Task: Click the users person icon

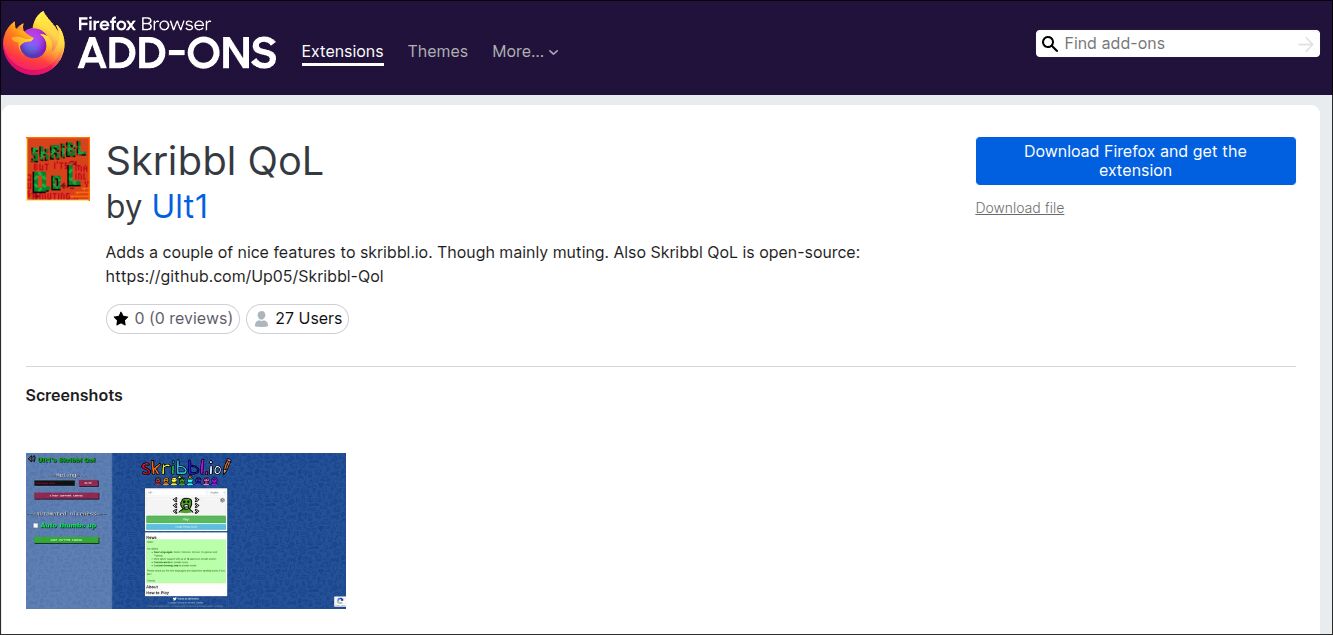Action: 261,319
